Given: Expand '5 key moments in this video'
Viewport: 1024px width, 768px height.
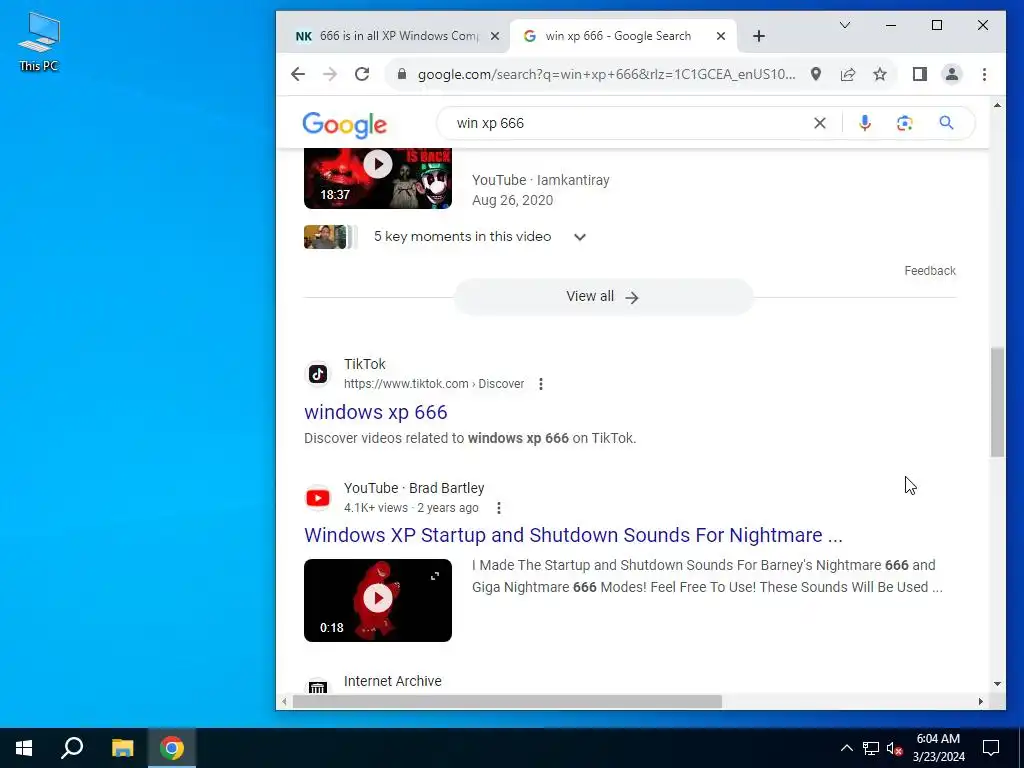Looking at the screenshot, I should [x=580, y=237].
